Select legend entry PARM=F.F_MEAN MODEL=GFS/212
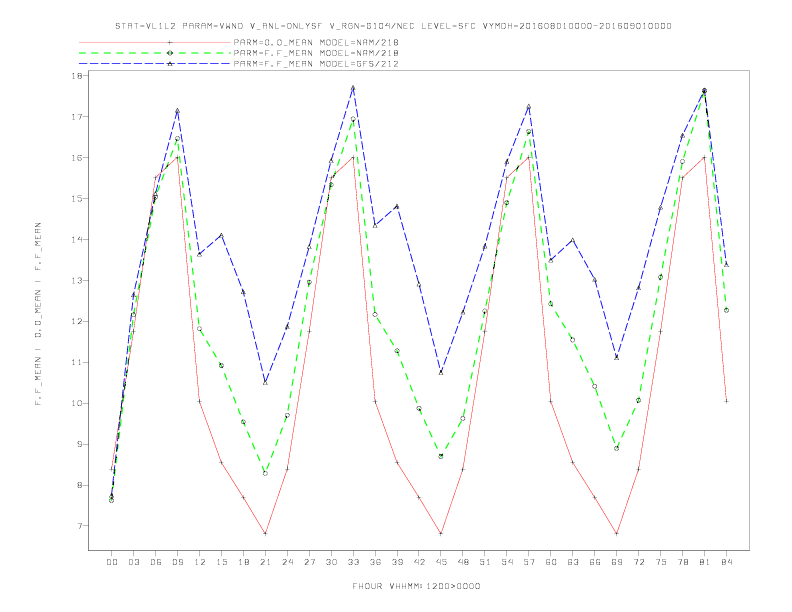The height and width of the screenshot is (612, 792). [x=316, y=64]
